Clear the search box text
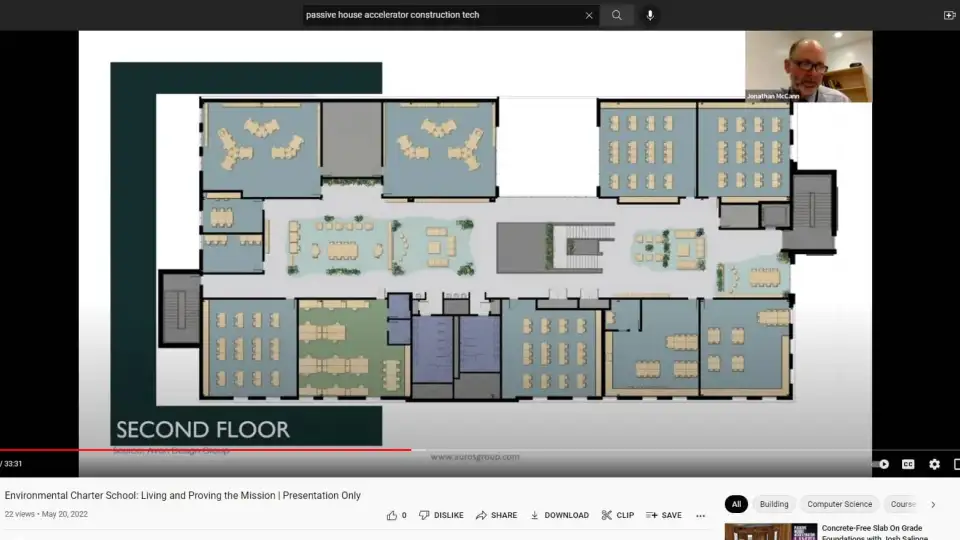 [589, 15]
